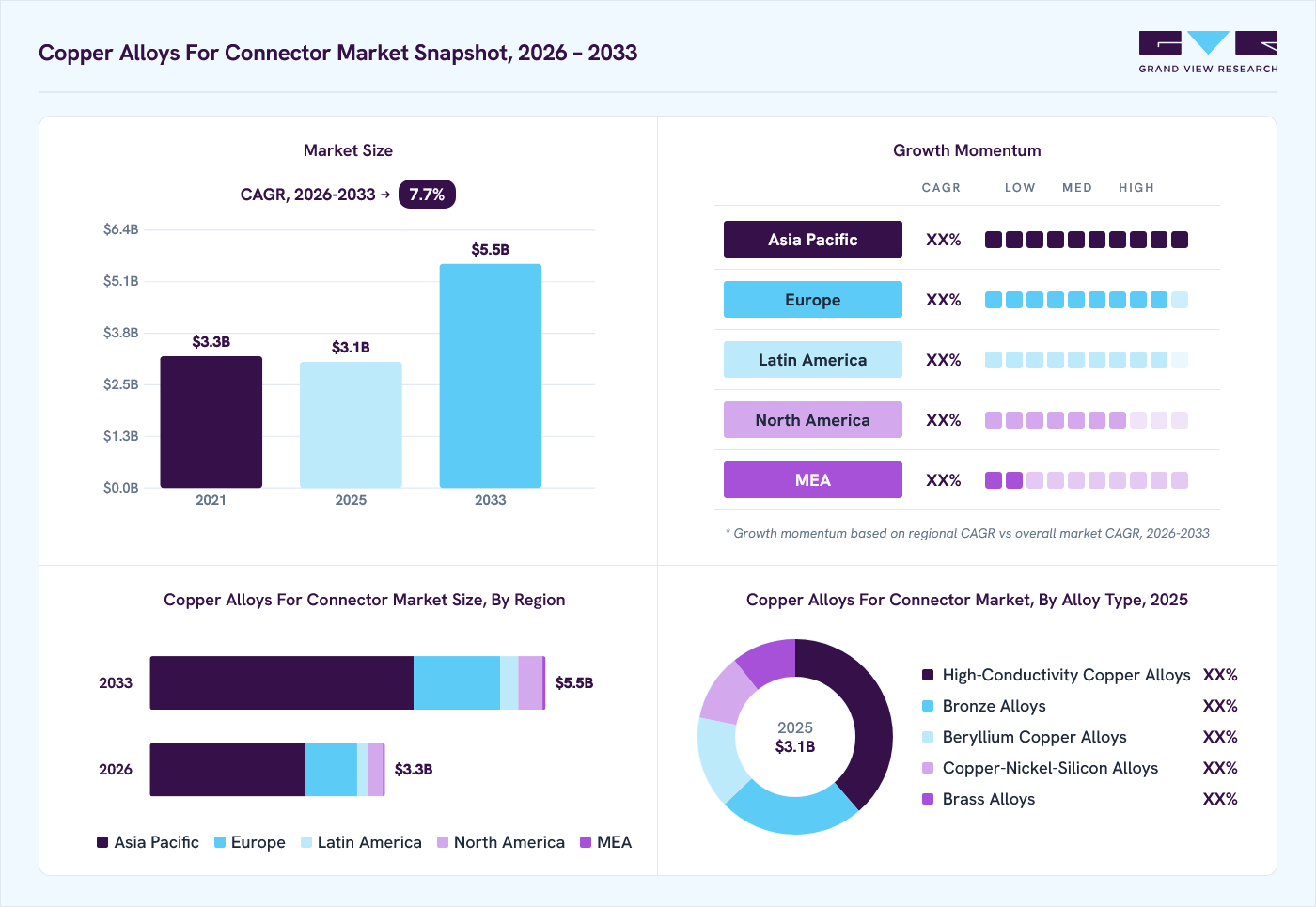Click the 'Growth Momentum' section heading

coord(967,150)
